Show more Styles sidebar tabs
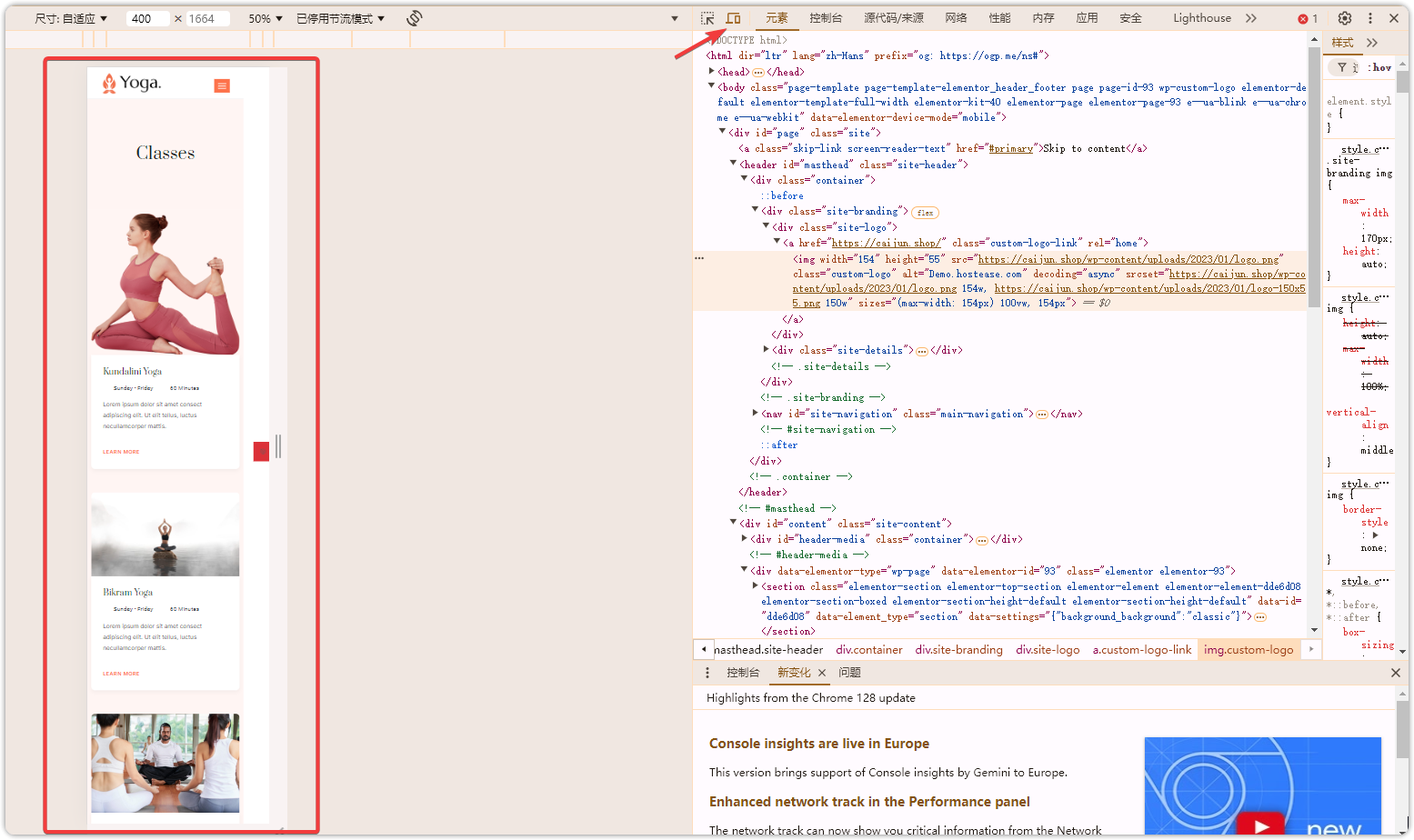 (x=1372, y=43)
